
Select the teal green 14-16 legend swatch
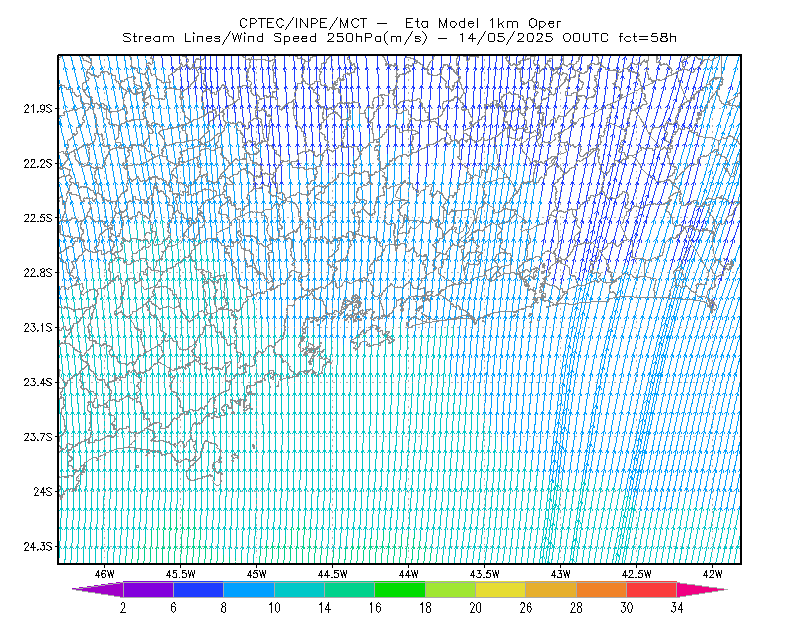tap(349, 589)
